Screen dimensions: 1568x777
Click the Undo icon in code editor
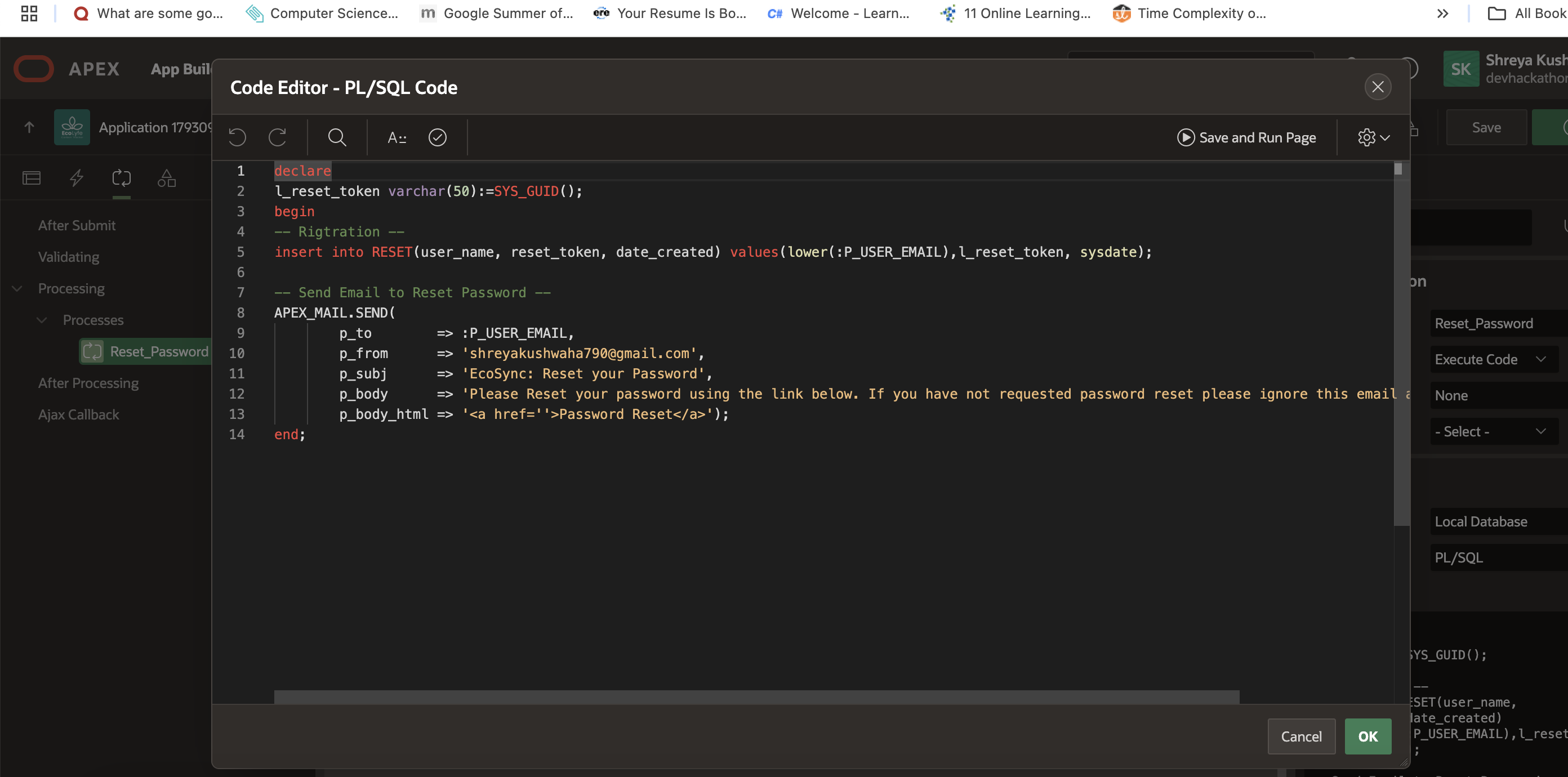pyautogui.click(x=237, y=137)
